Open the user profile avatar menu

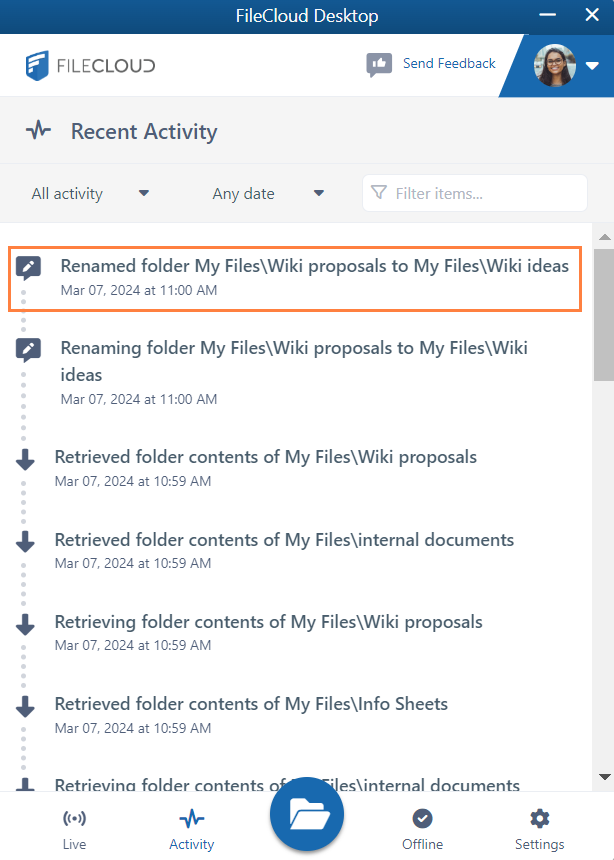pyautogui.click(x=566, y=66)
